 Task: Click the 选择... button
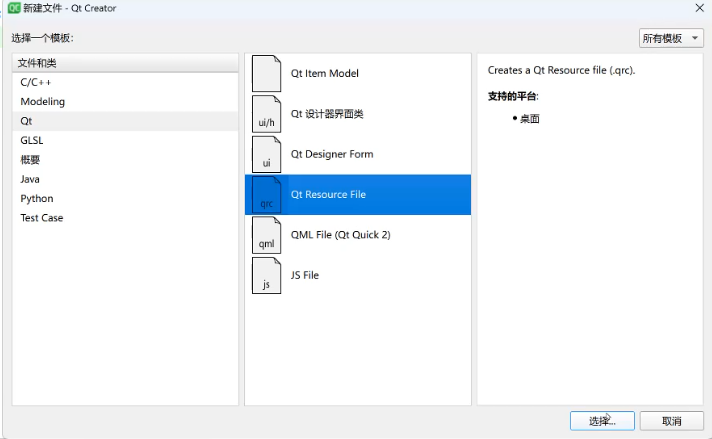(602, 421)
